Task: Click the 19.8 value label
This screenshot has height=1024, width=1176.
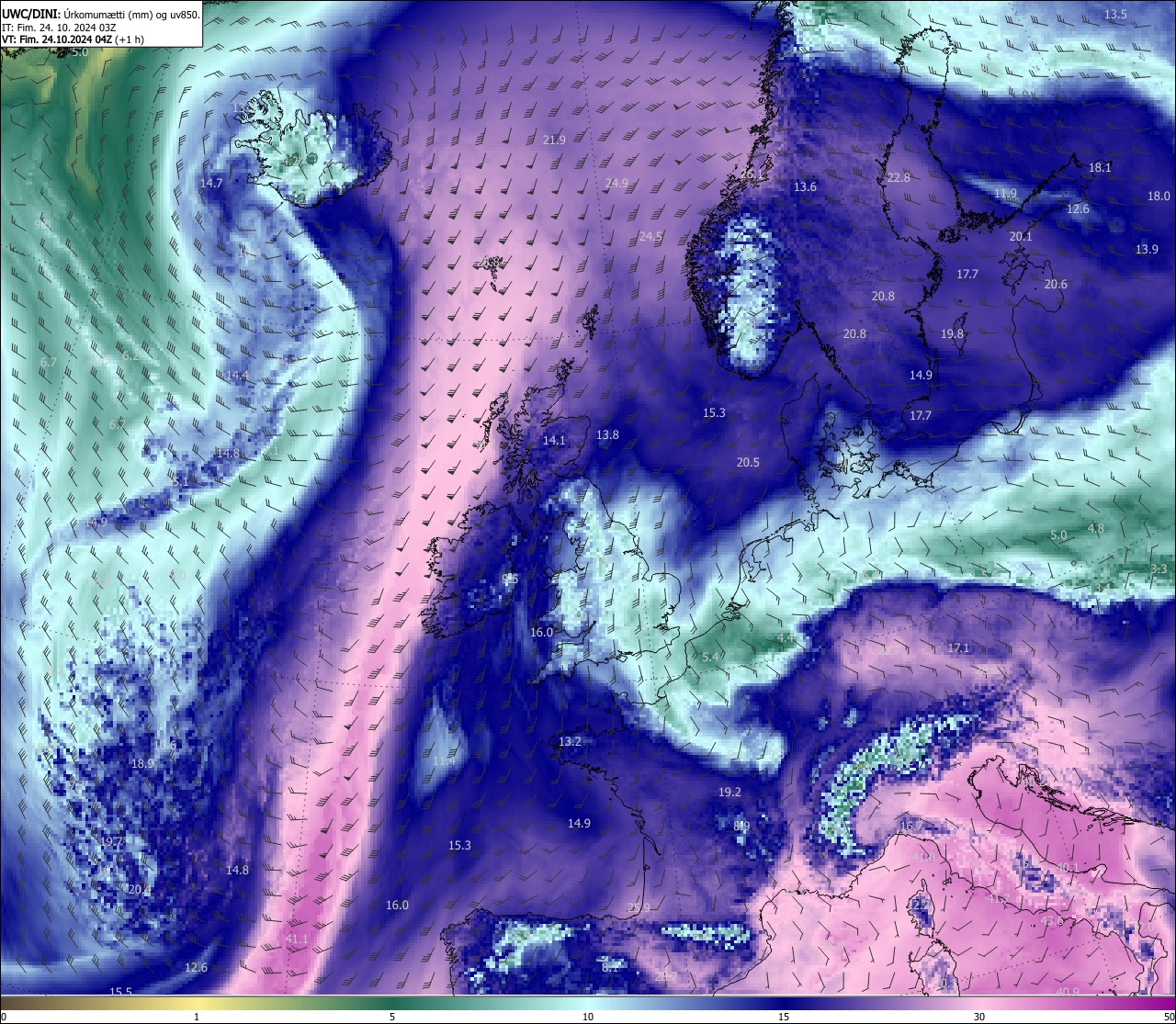Action: pyautogui.click(x=952, y=333)
